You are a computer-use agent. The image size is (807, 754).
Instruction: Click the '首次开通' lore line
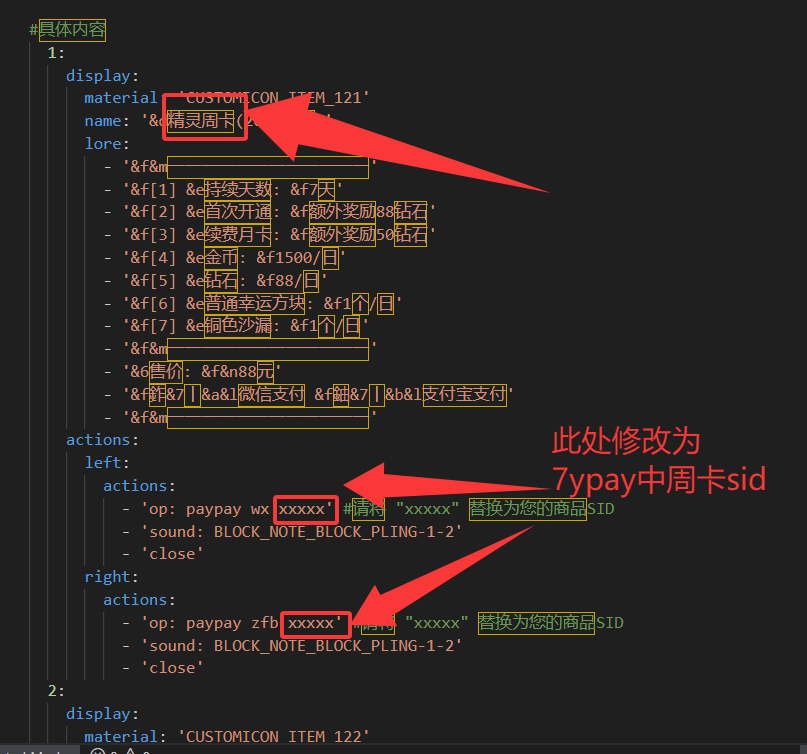coord(238,212)
